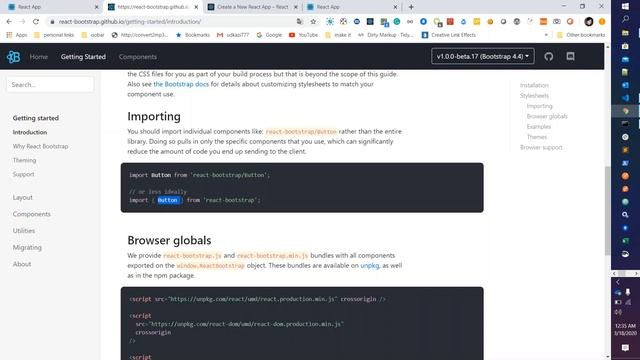Click the Chrome icon in the taskbar
This screenshot has height=360, width=640.
click(625, 111)
